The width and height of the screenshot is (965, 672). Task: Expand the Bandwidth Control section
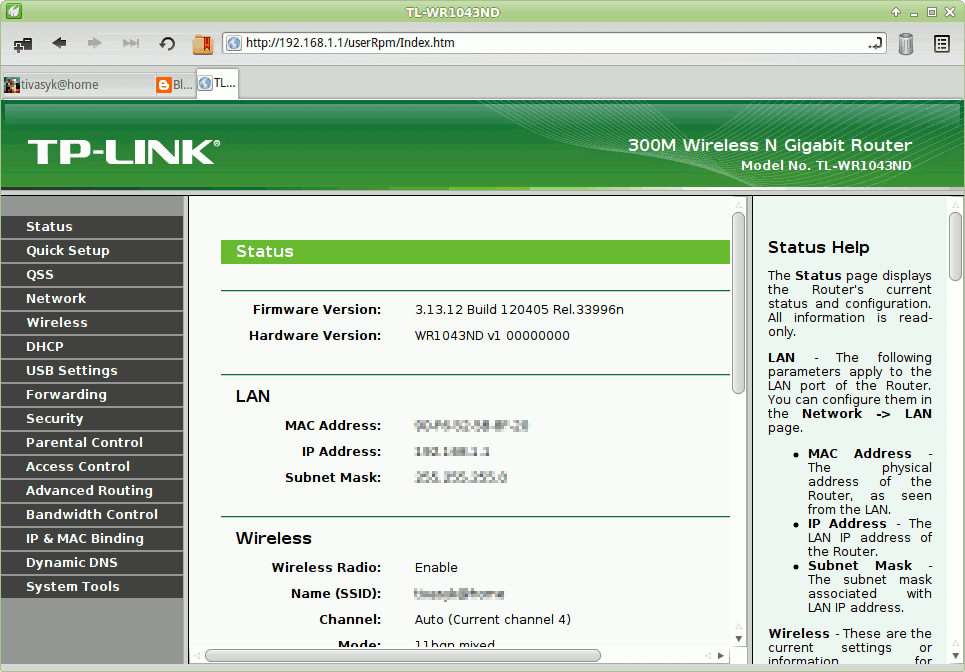click(x=92, y=514)
